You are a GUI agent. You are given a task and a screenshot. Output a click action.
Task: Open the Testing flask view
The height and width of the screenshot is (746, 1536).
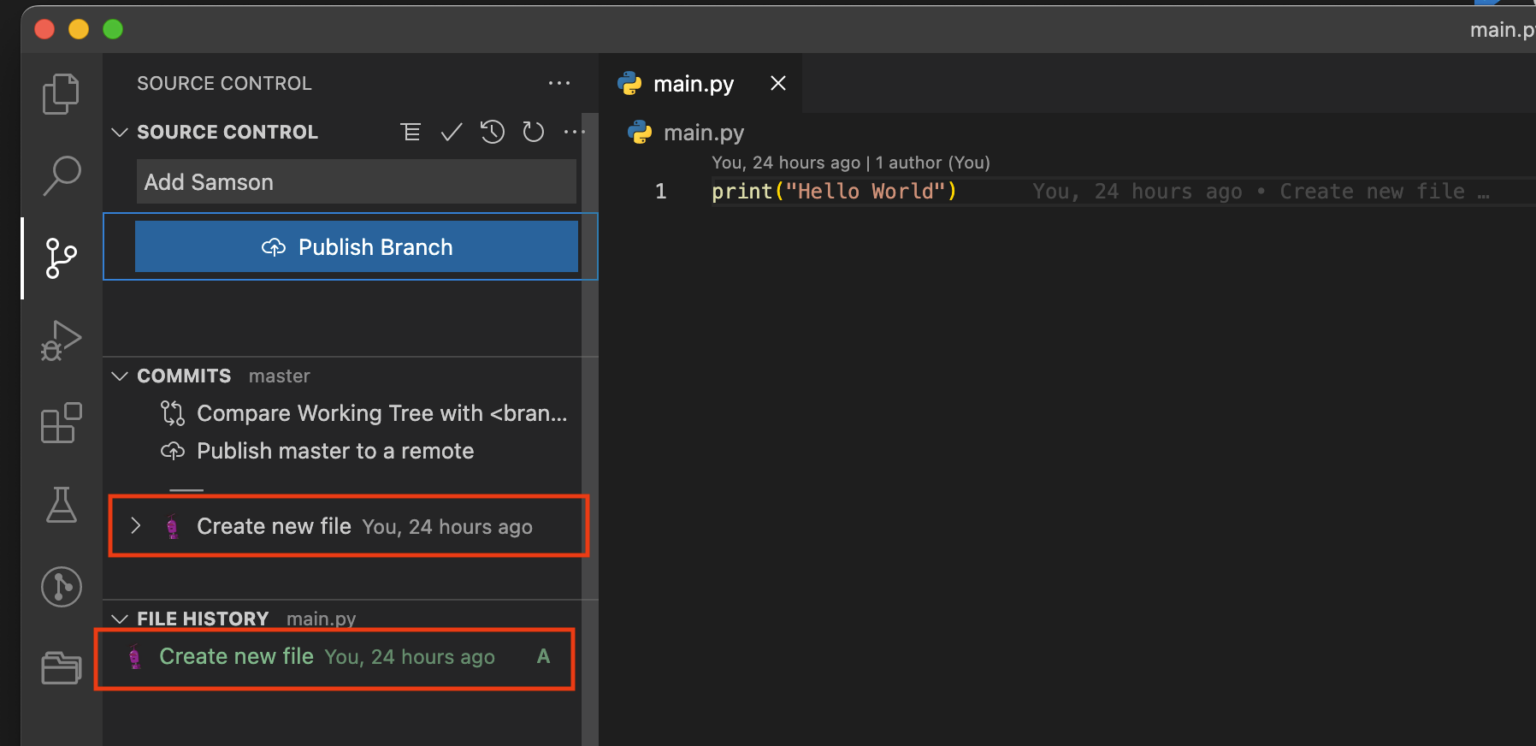pos(61,505)
